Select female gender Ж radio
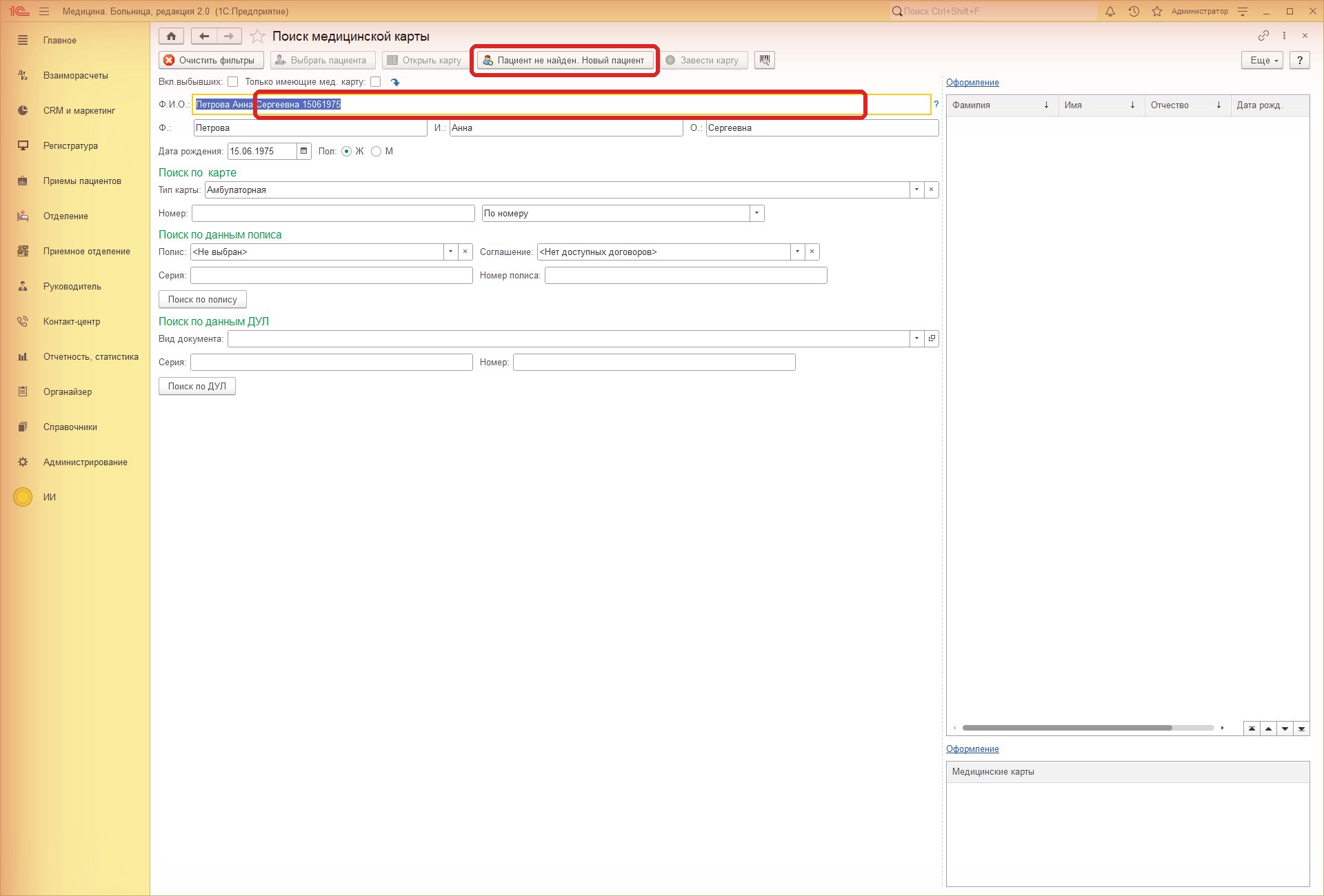 pyautogui.click(x=347, y=152)
